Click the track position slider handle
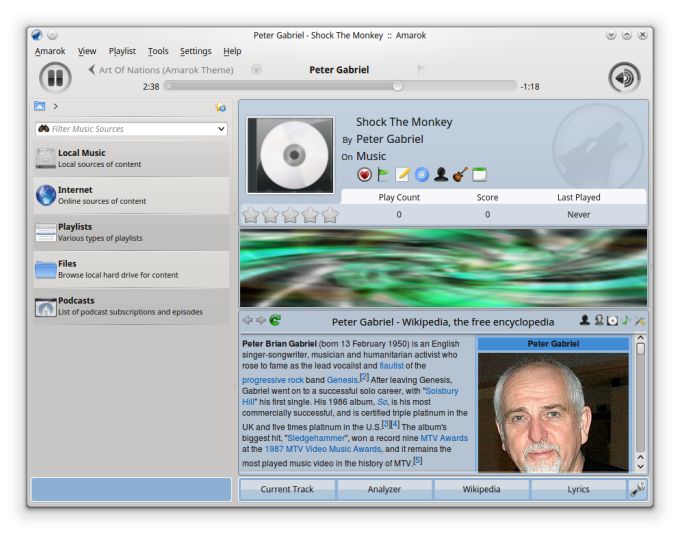 pos(398,86)
